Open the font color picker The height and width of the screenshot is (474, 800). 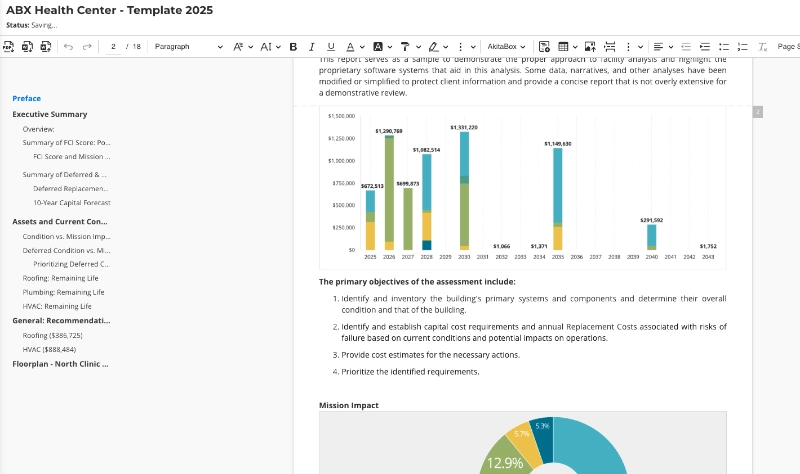[350, 46]
